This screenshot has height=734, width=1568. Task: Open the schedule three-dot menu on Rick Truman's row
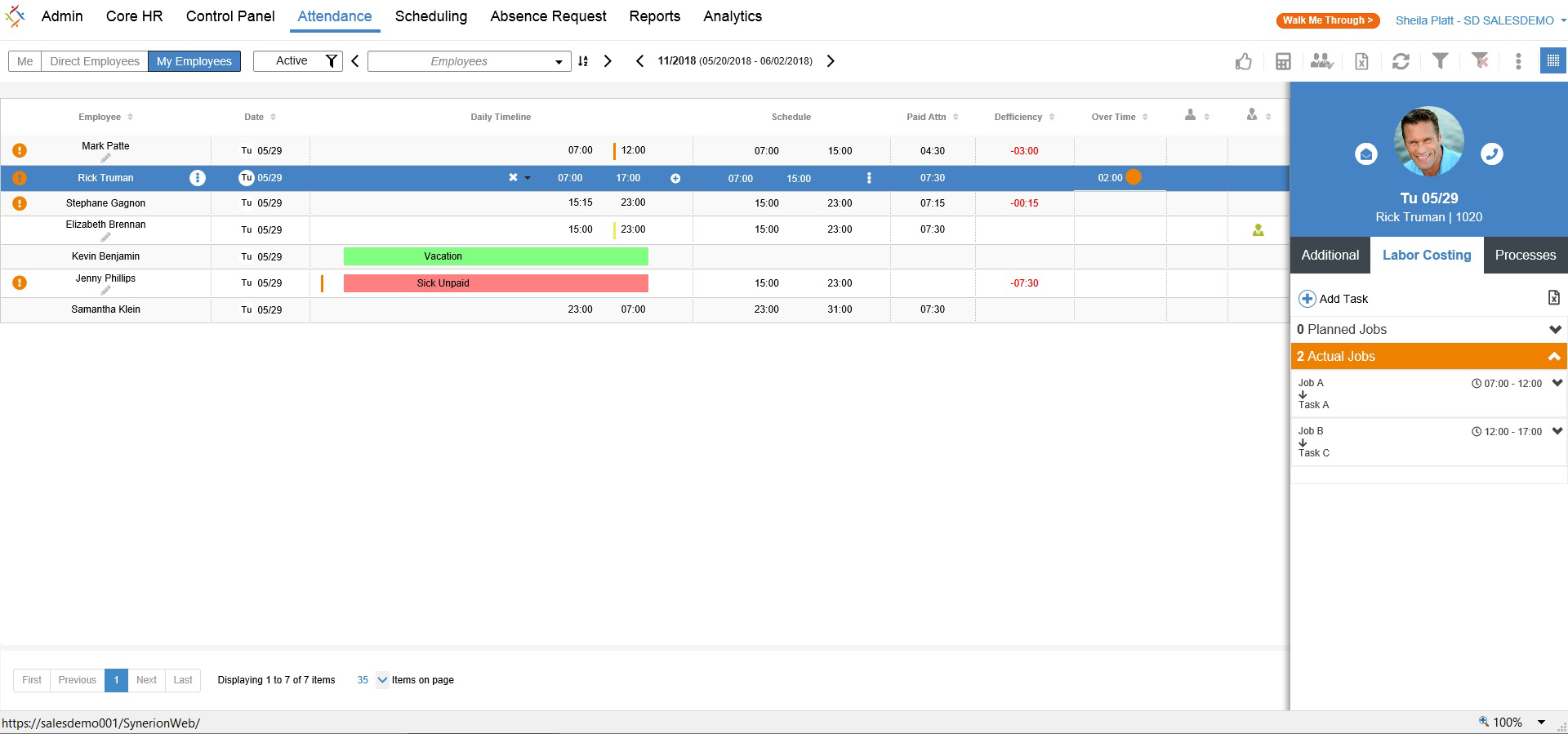point(869,178)
